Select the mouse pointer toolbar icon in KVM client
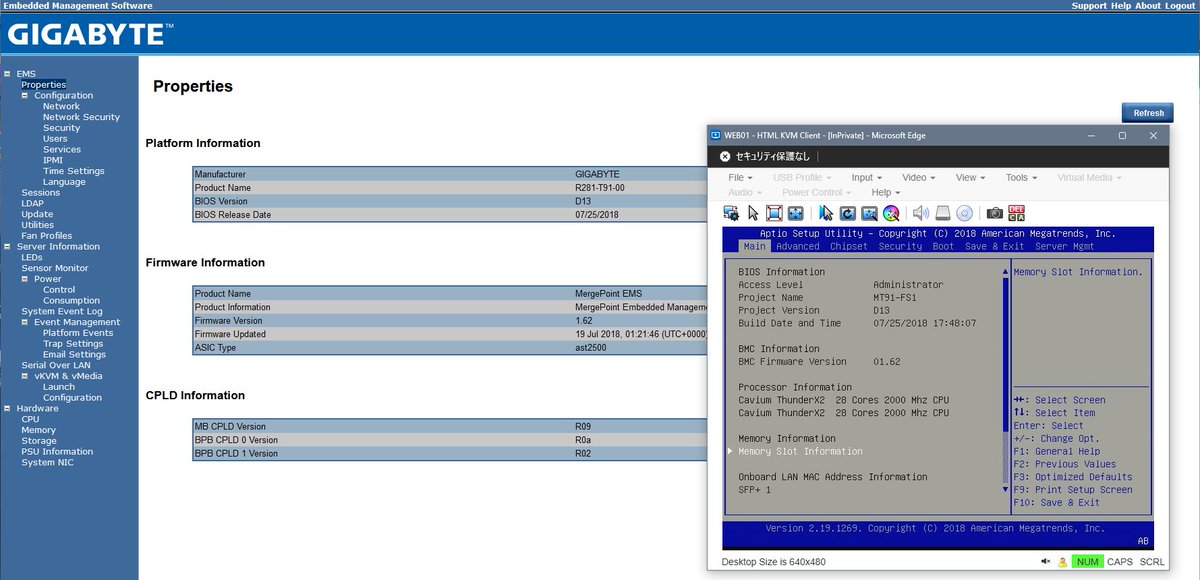This screenshot has height=580, width=1200. 753,213
